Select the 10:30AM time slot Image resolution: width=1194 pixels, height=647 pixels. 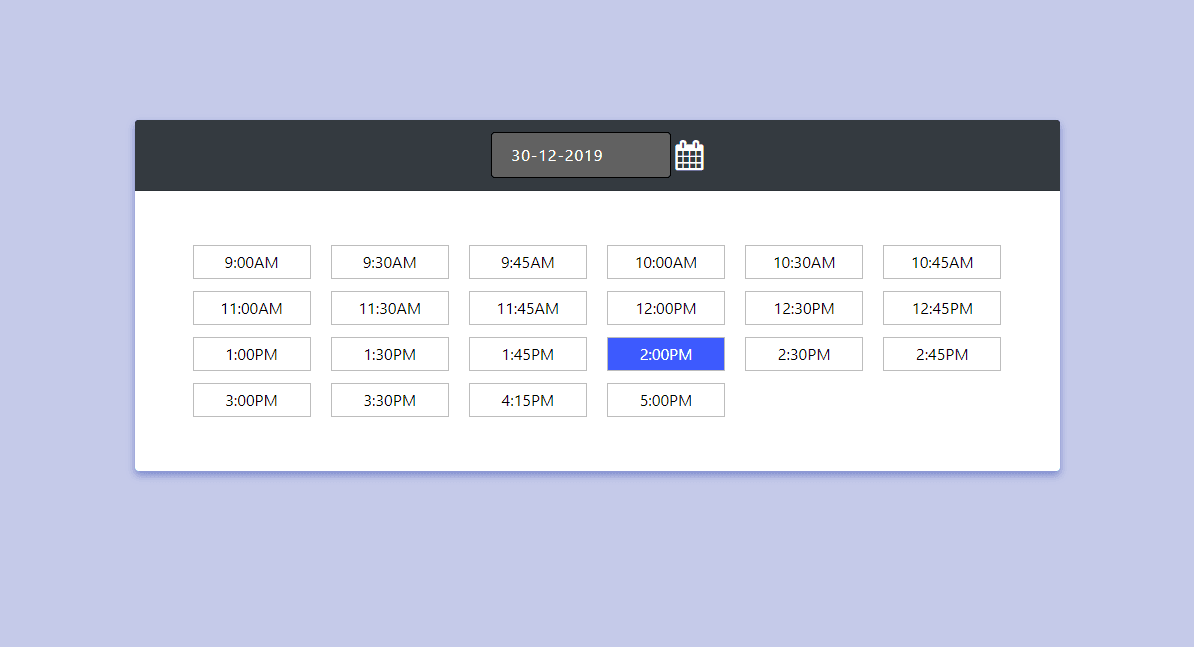coord(804,262)
